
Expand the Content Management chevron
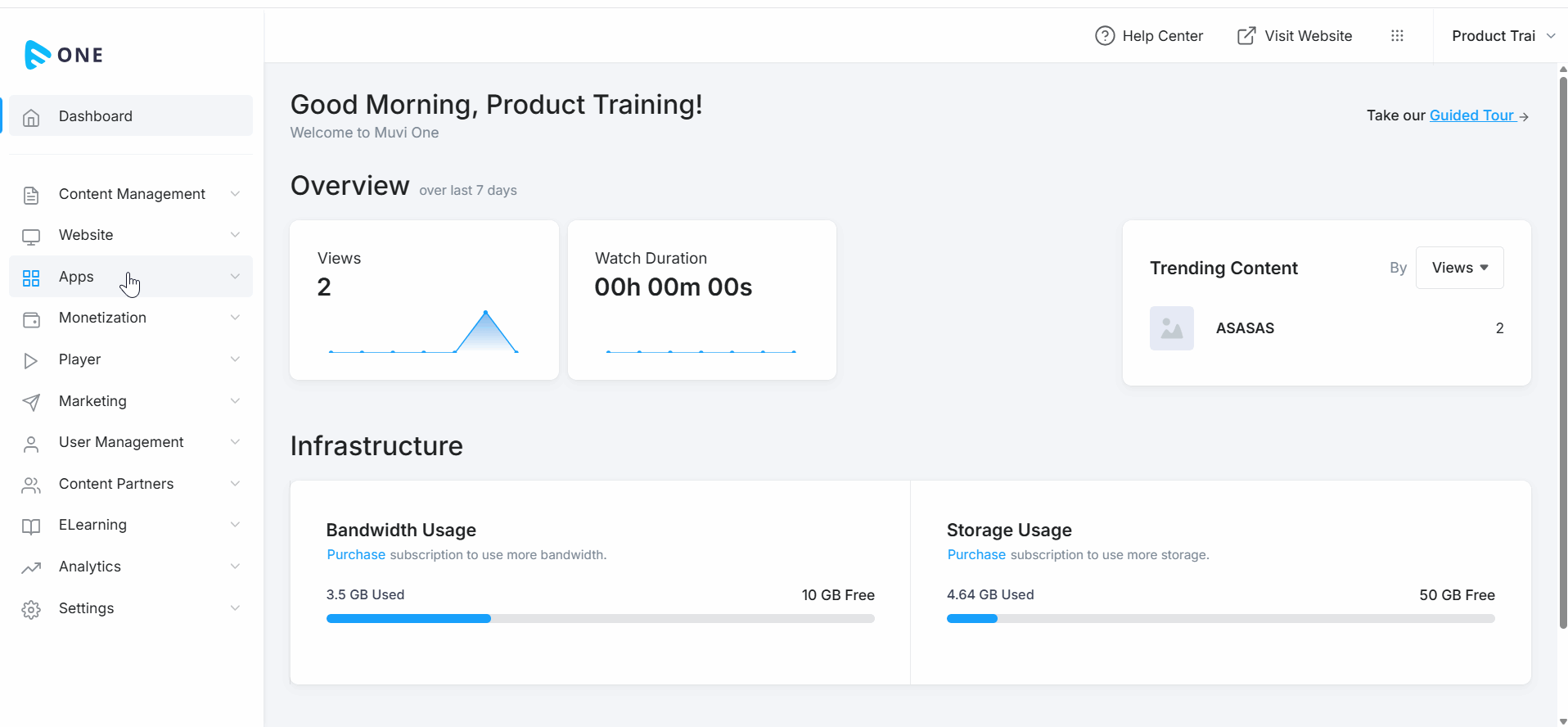tap(235, 194)
